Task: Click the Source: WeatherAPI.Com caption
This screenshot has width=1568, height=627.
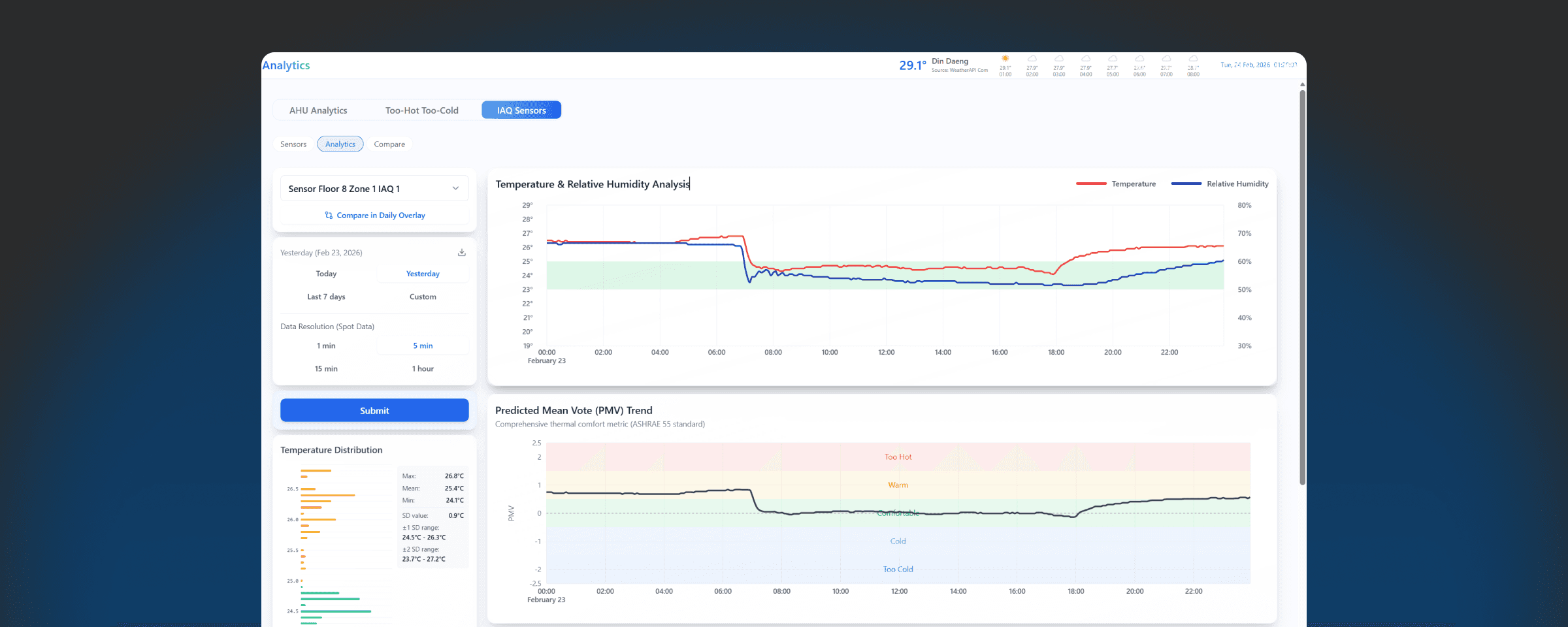Action: (960, 71)
